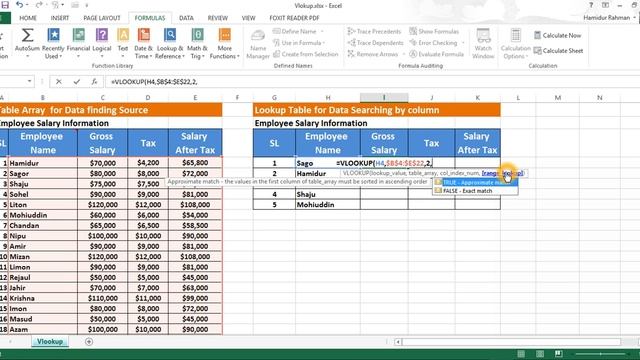Toggle Show Formulas
Viewport: 640px width, 360px height.
(x=434, y=31)
